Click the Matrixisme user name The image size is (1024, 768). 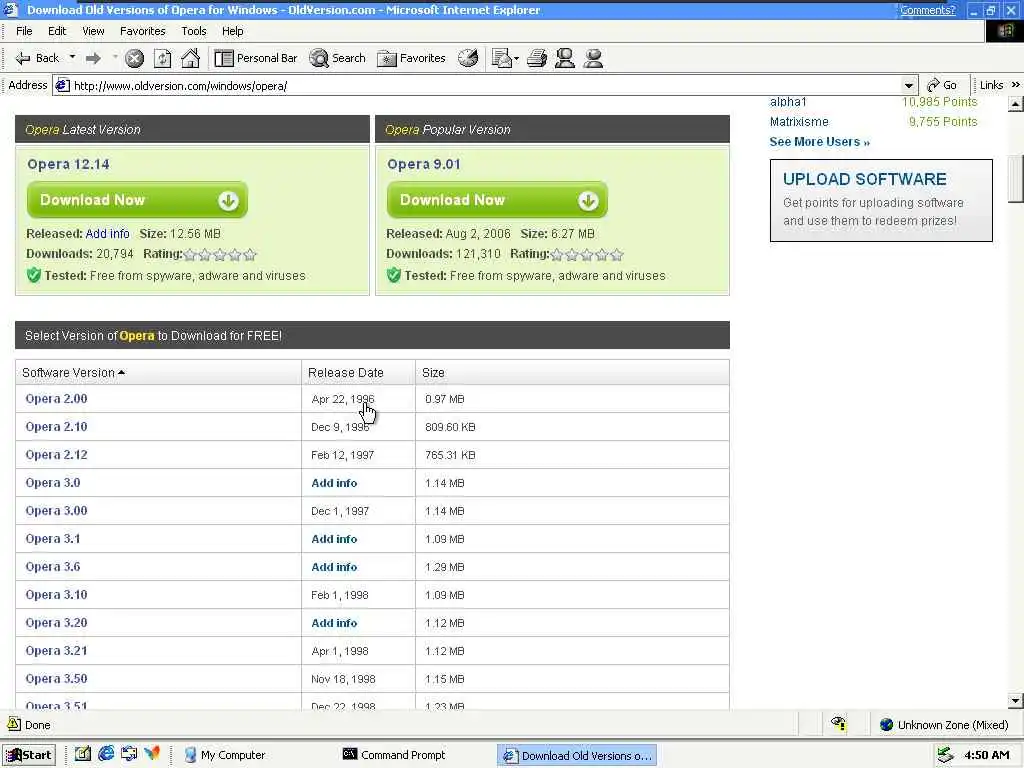coord(799,122)
